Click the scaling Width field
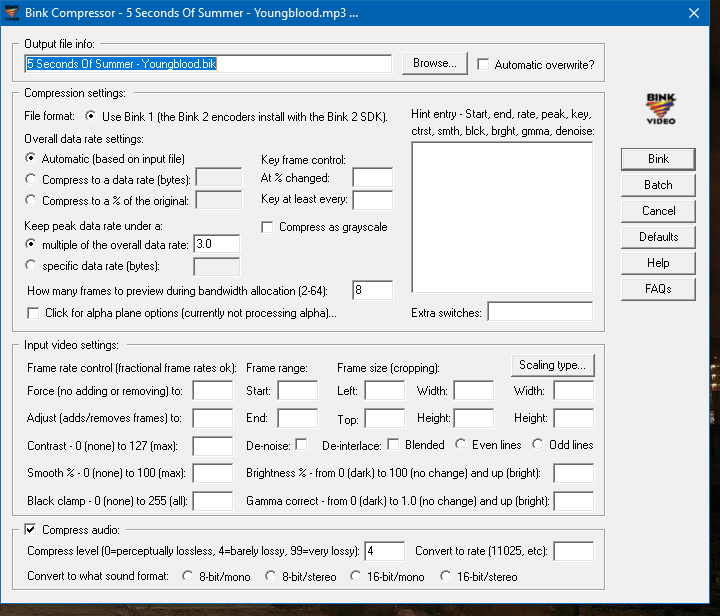Viewport: 720px width, 616px height. (574, 391)
